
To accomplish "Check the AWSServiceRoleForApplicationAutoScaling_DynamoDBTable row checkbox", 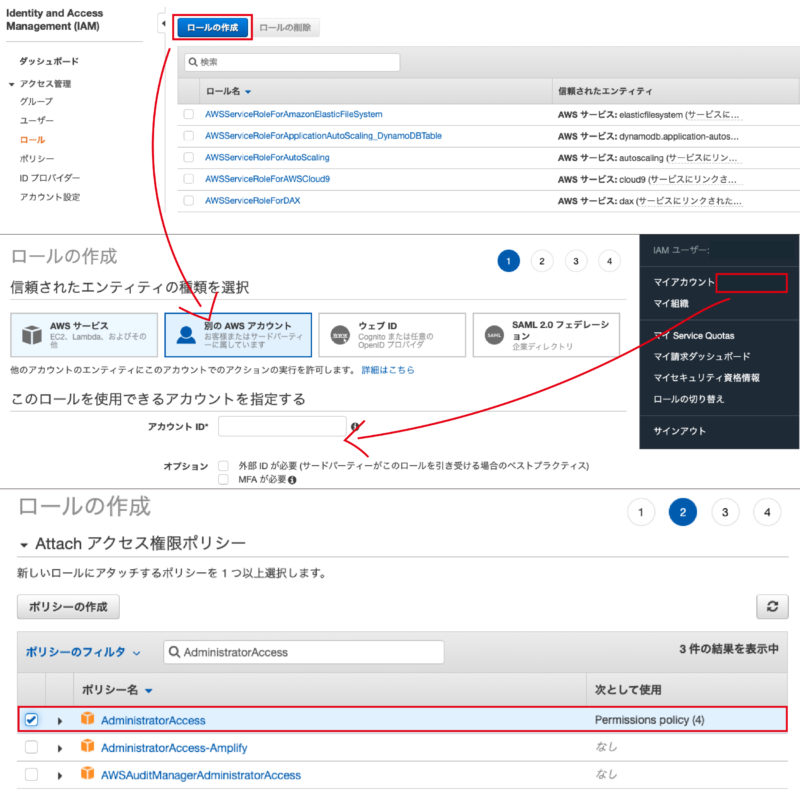I will 189,136.
